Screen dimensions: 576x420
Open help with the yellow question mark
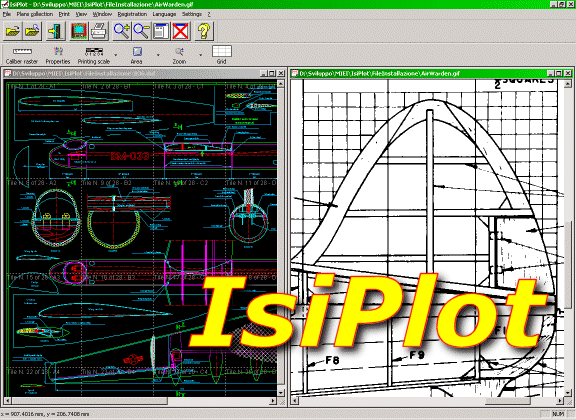coord(204,31)
